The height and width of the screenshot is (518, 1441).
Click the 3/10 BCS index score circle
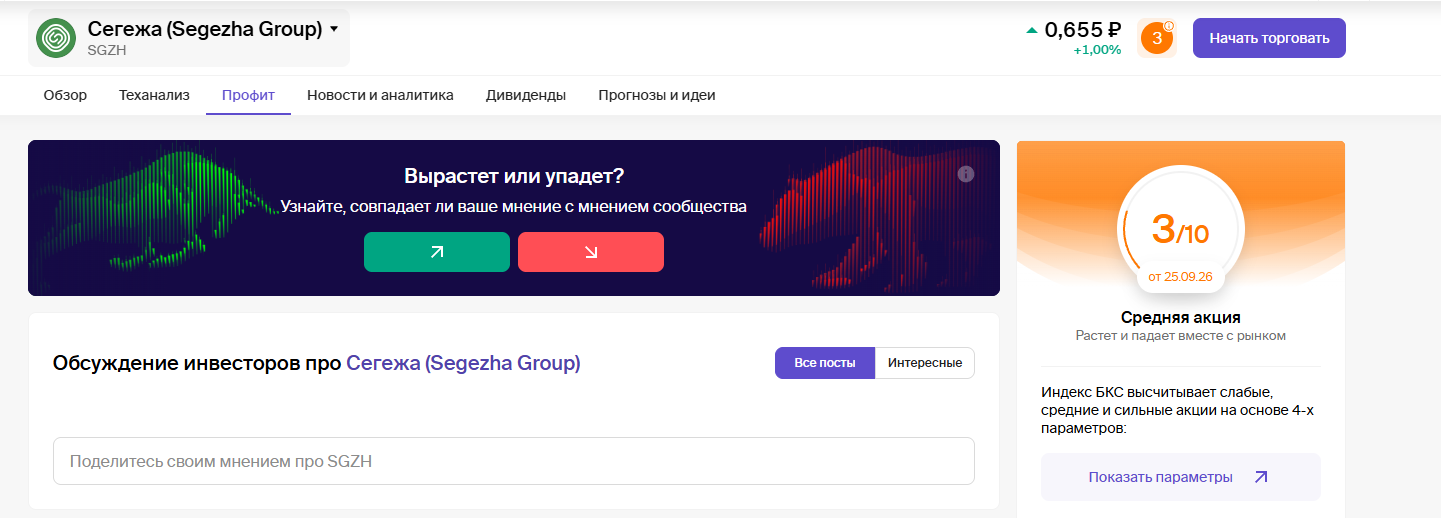1181,228
